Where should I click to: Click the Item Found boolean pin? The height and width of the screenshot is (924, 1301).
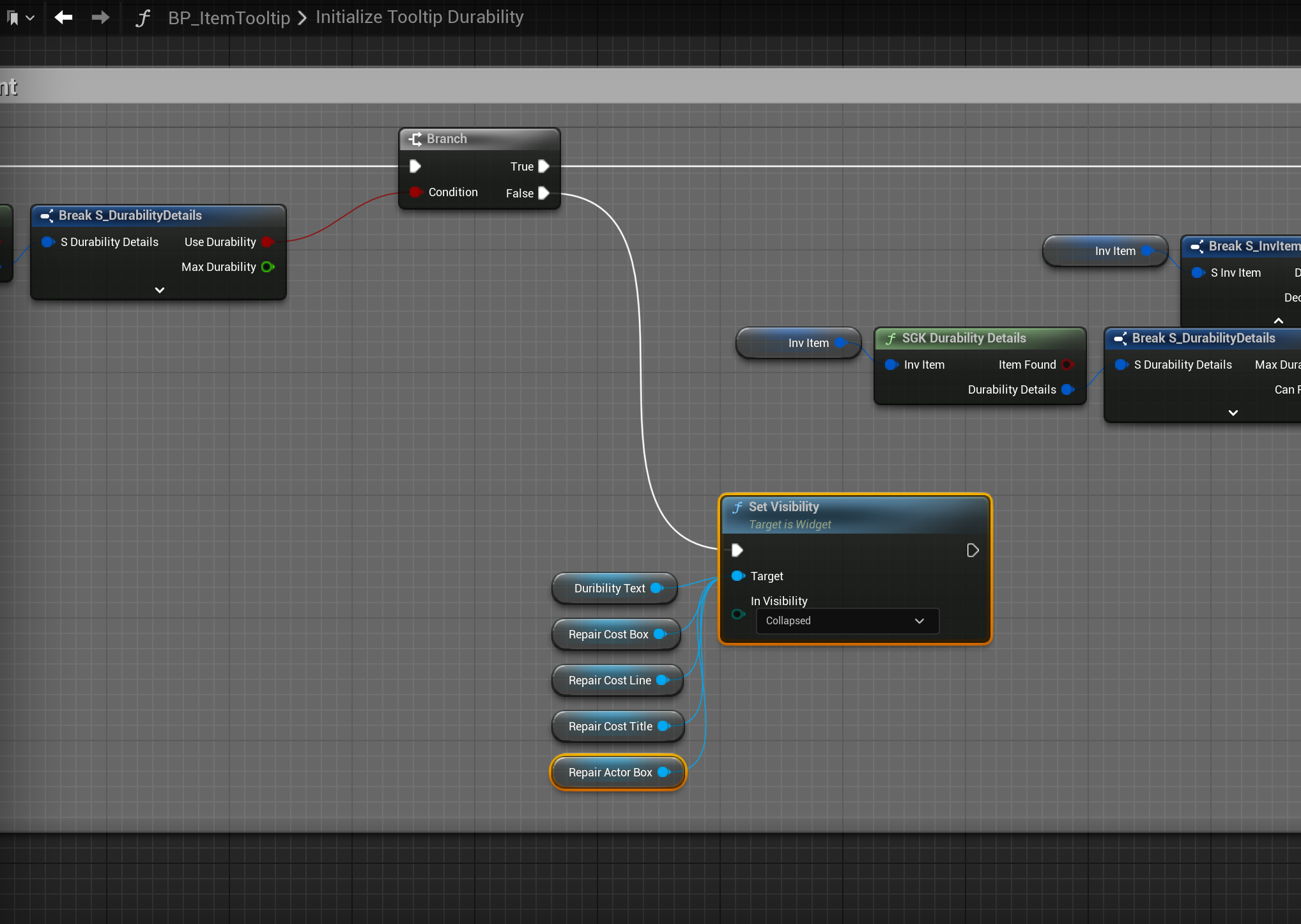(1067, 364)
